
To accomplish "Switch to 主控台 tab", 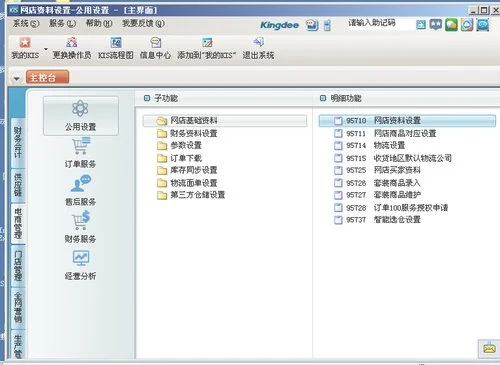I will pyautogui.click(x=47, y=77).
